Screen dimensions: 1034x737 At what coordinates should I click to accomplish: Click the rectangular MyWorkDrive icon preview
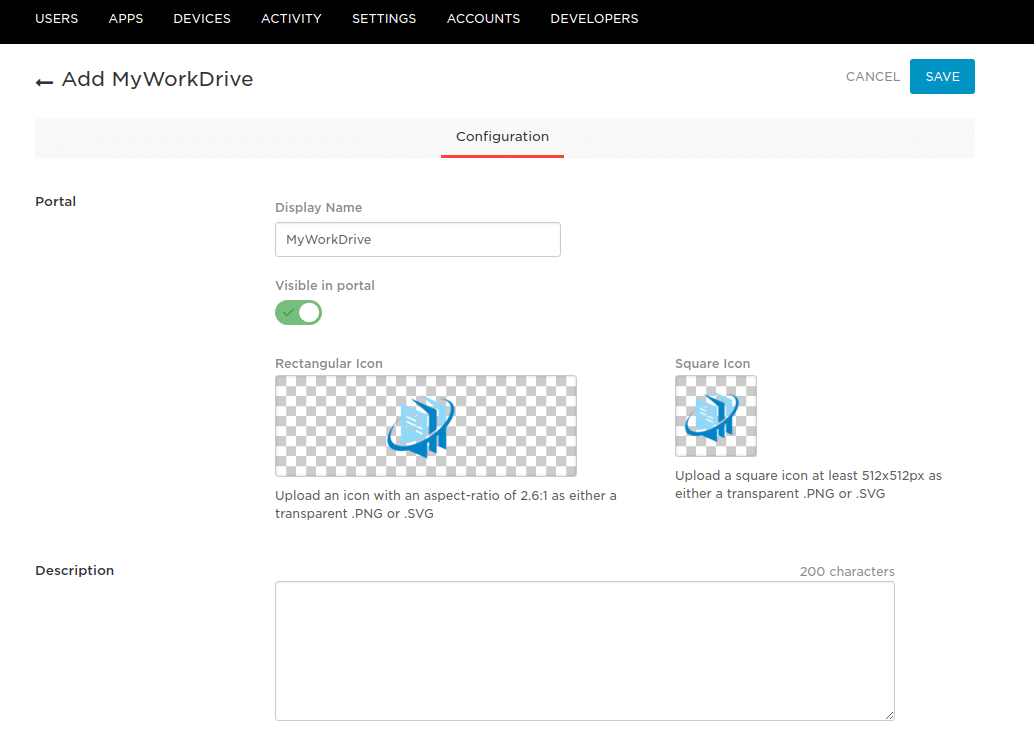click(x=425, y=426)
